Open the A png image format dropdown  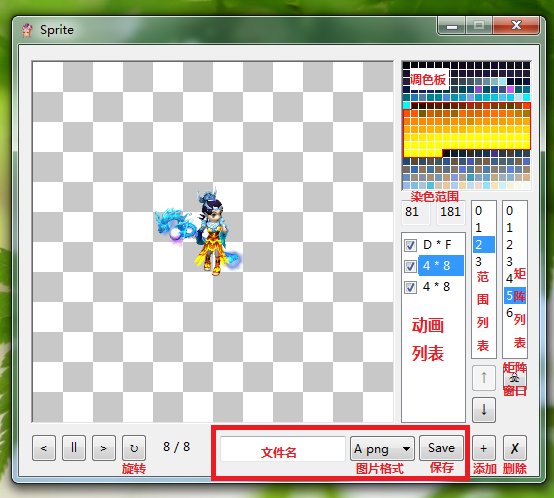pos(382,449)
